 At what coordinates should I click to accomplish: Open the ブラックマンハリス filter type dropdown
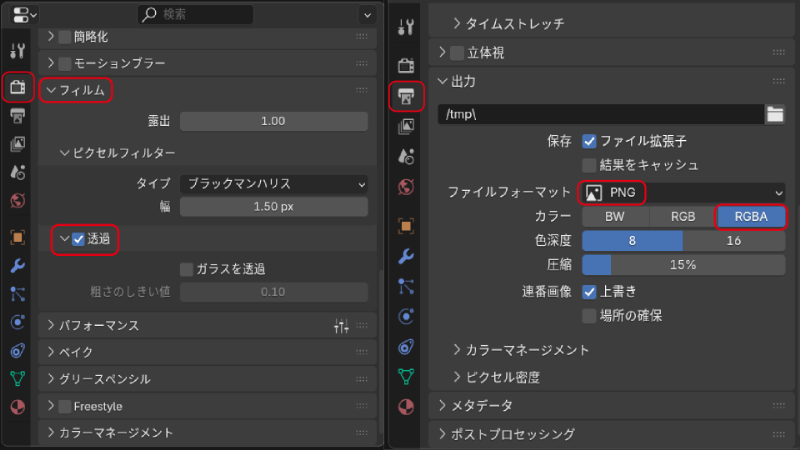point(274,184)
